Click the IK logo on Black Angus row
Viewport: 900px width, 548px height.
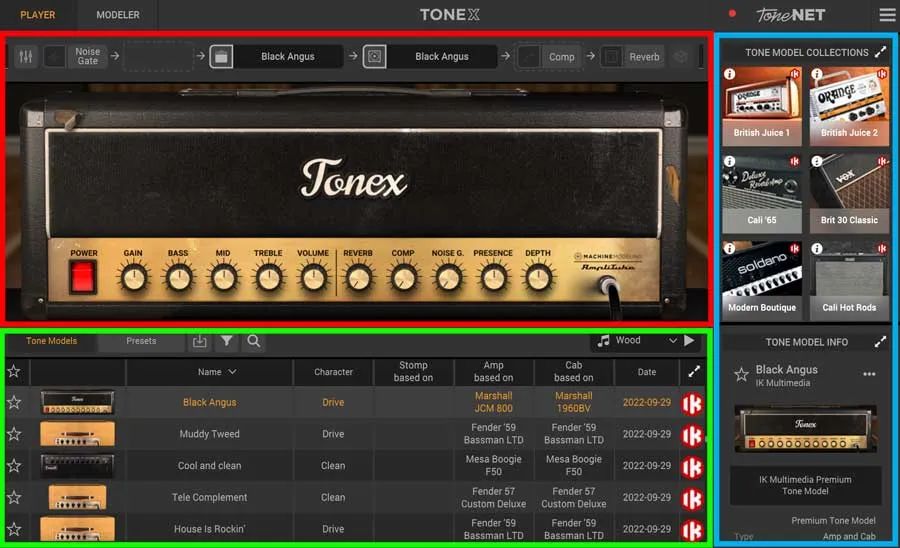pos(692,403)
